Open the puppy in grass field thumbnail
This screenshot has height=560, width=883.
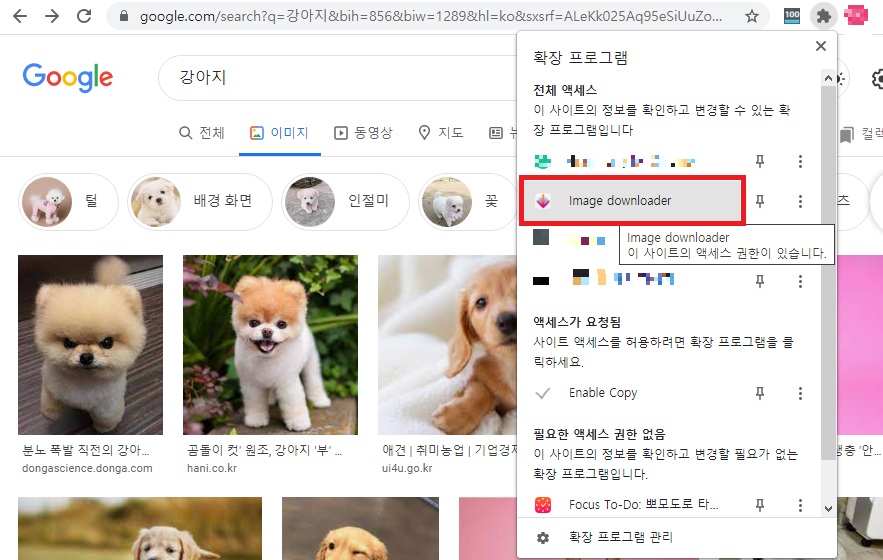[x=140, y=528]
